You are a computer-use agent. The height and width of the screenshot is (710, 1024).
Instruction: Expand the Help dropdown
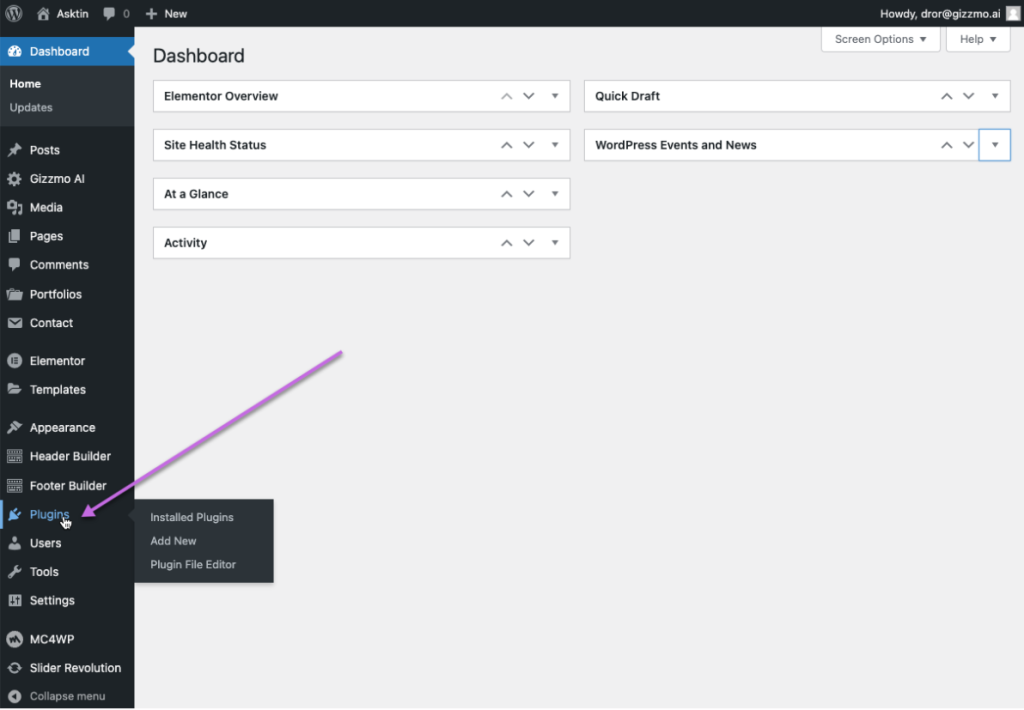point(978,39)
